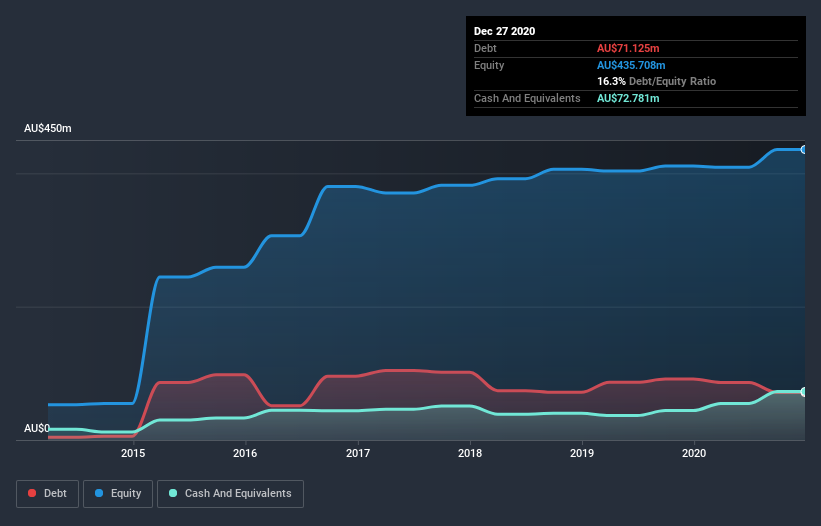Select the Equity line end marker
Screen dimensions: 821x526
point(804,150)
